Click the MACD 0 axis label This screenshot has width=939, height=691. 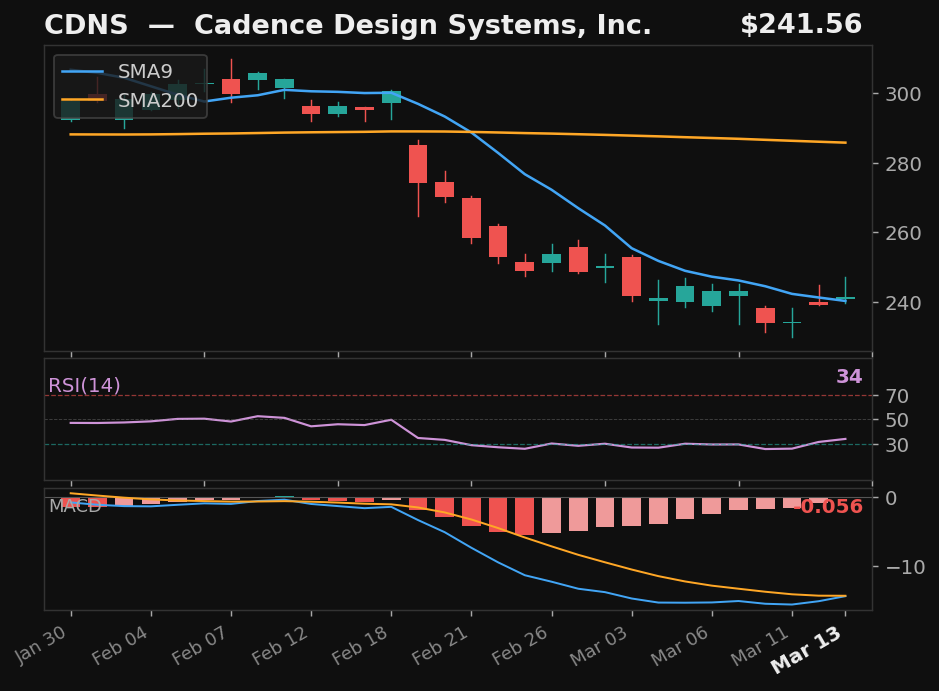pos(891,498)
